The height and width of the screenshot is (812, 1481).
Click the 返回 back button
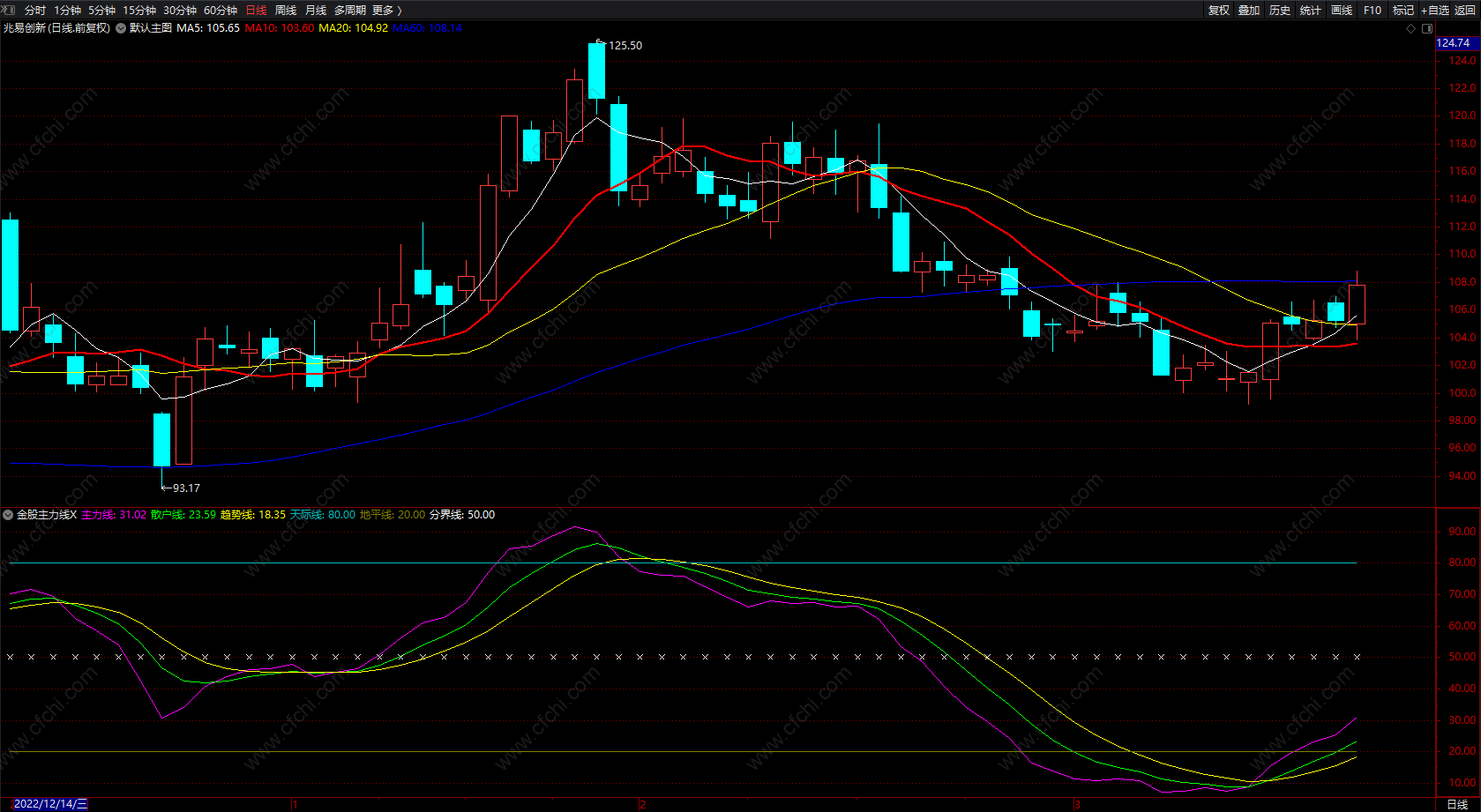pyautogui.click(x=1464, y=10)
